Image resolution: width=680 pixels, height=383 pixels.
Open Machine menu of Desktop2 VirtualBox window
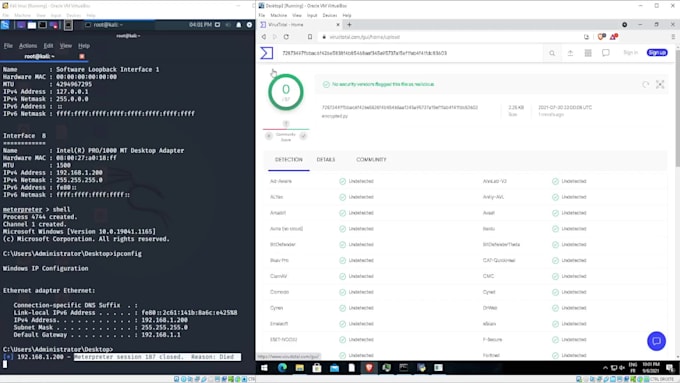[278, 15]
